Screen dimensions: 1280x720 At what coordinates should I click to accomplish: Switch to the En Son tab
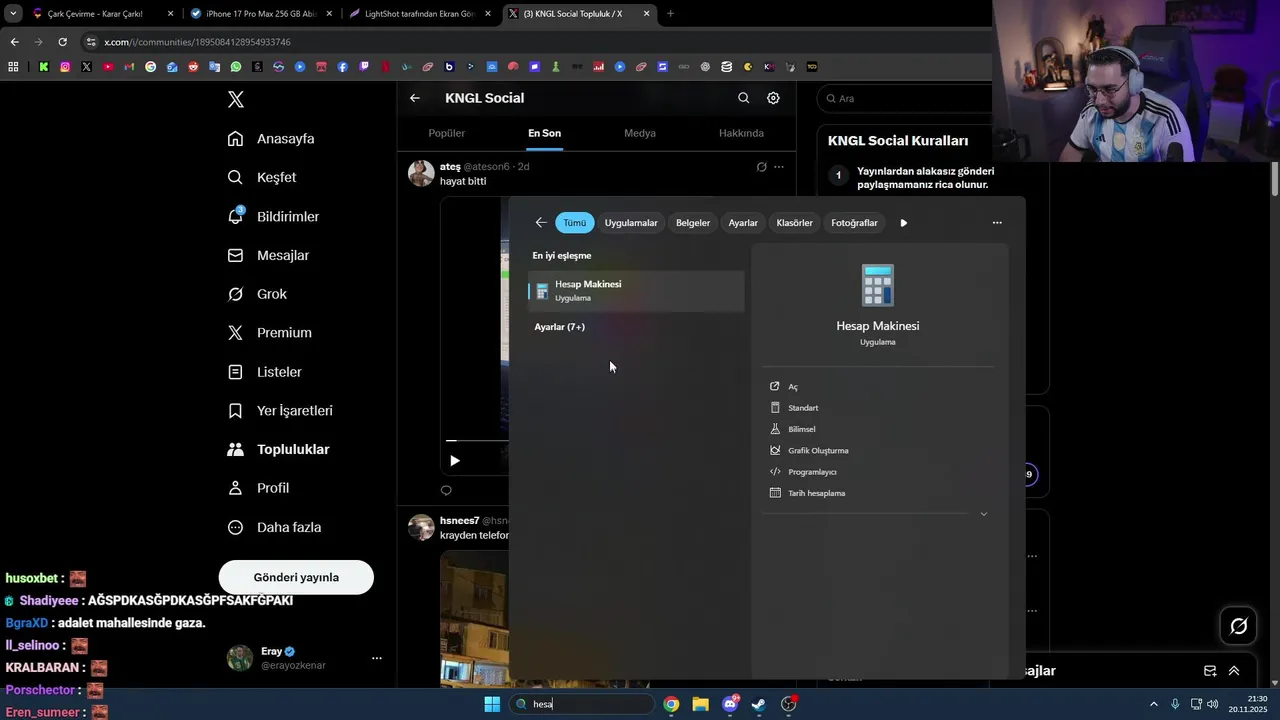point(544,133)
